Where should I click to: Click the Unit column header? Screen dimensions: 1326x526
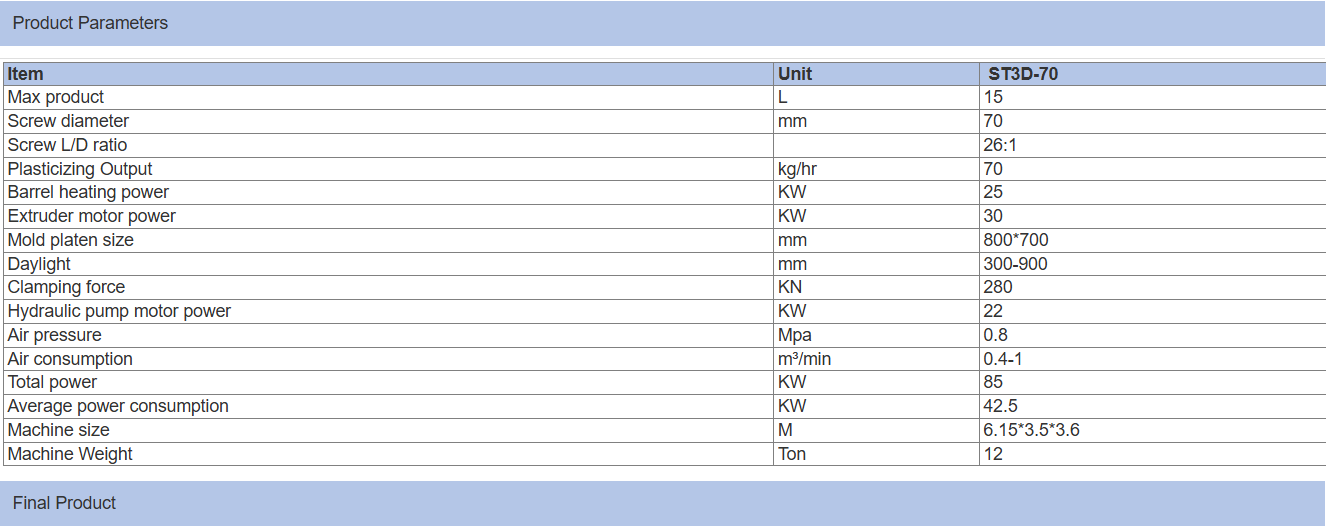(x=795, y=74)
